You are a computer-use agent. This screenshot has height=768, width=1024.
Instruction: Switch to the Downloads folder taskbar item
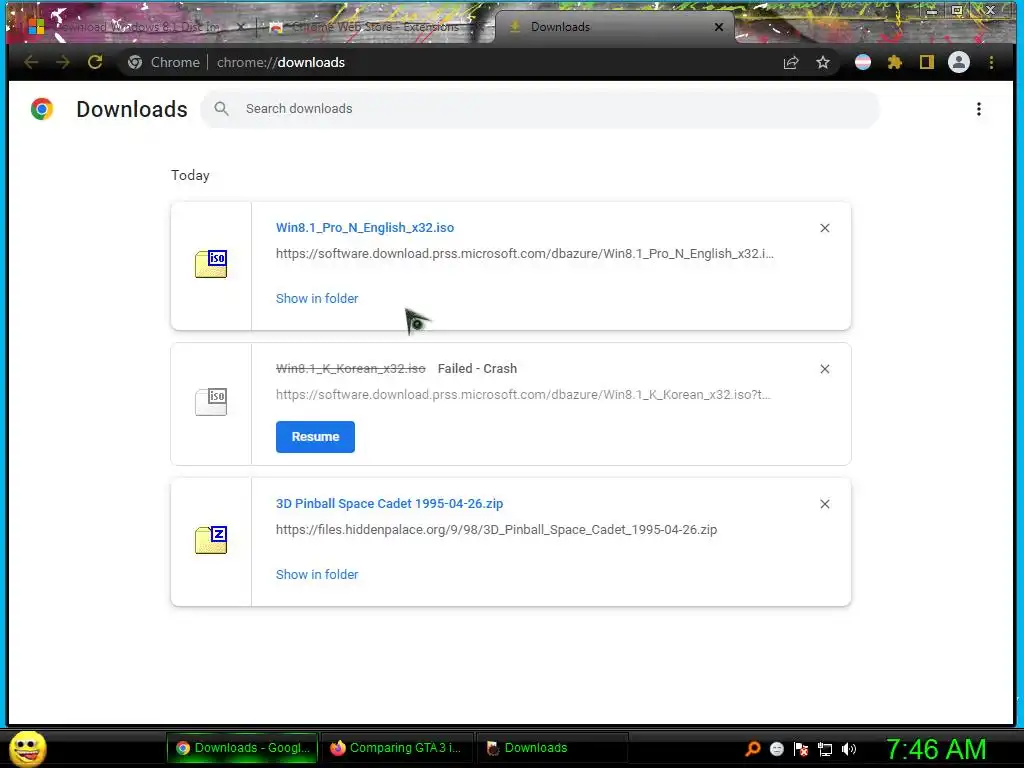552,748
